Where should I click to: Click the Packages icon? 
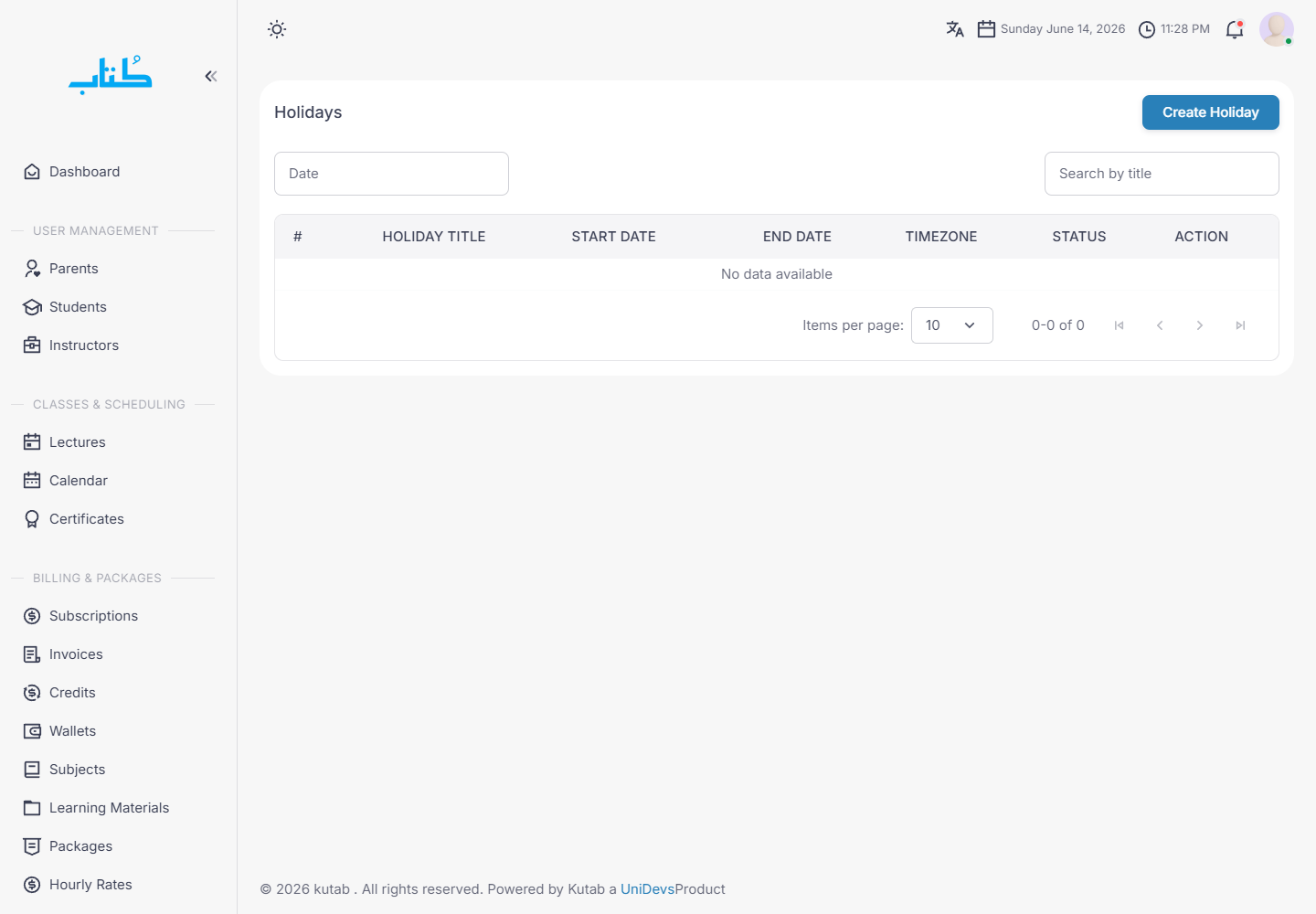[x=32, y=846]
